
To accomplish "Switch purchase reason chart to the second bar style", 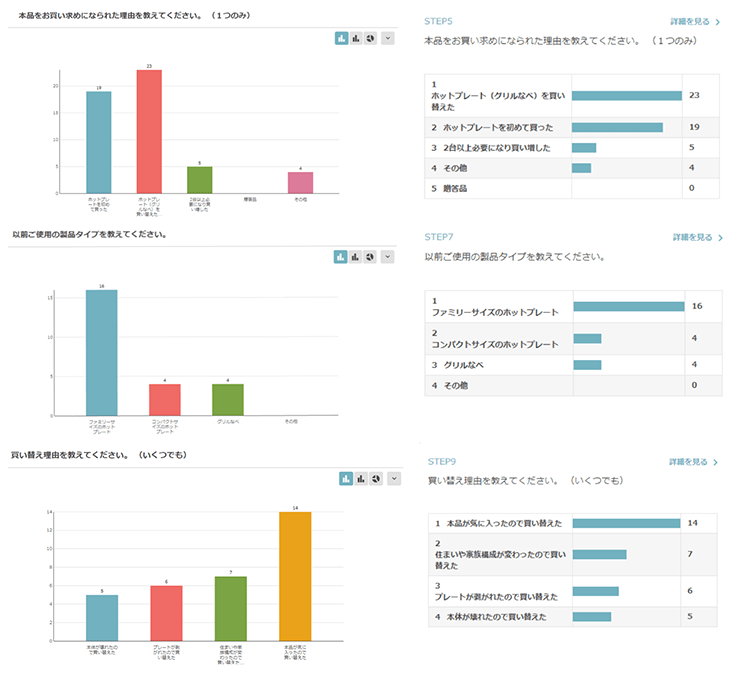I will coord(357,38).
